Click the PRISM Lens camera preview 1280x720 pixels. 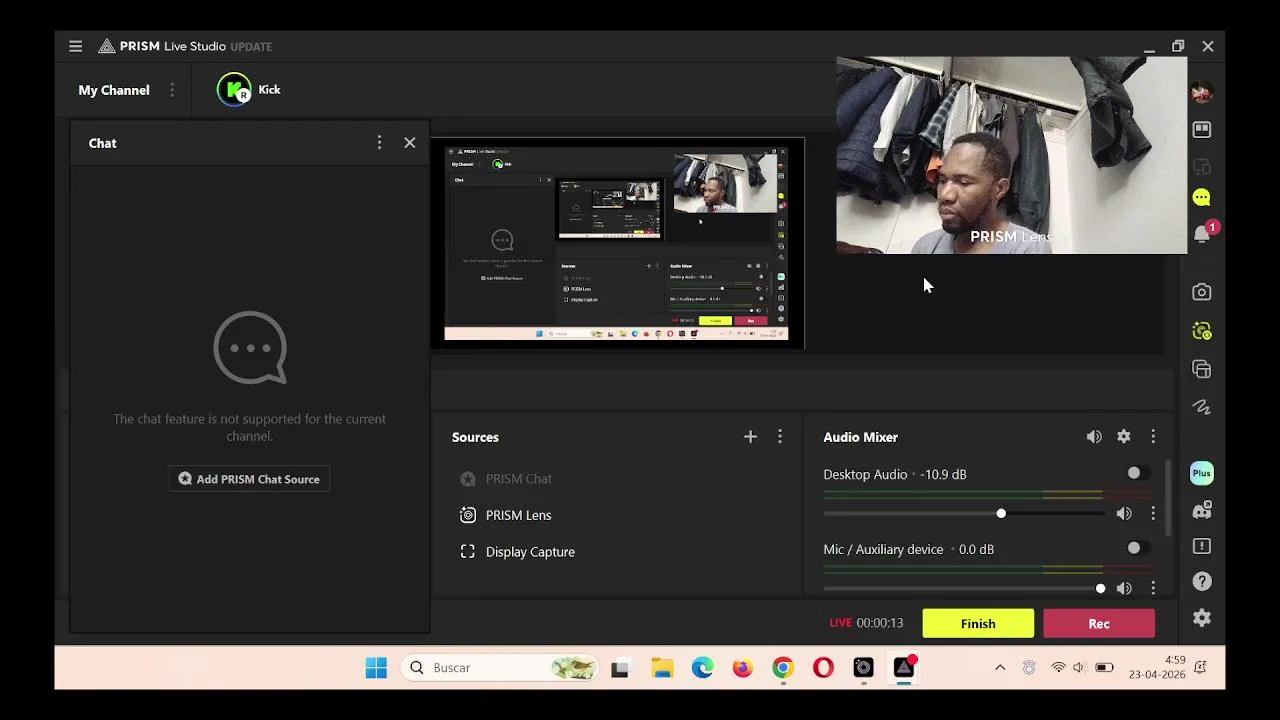pos(1012,155)
